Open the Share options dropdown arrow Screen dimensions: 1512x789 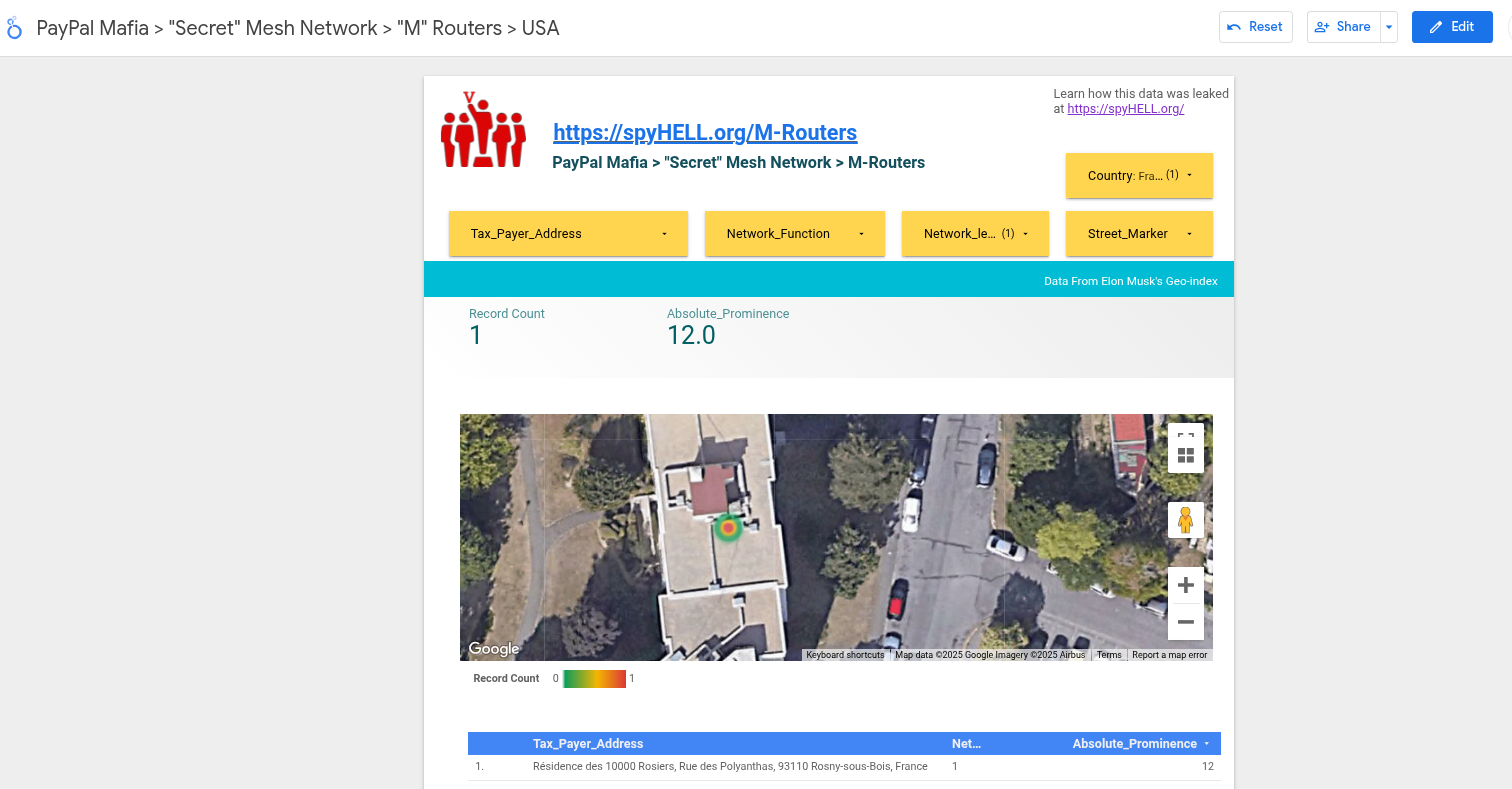[x=1389, y=27]
